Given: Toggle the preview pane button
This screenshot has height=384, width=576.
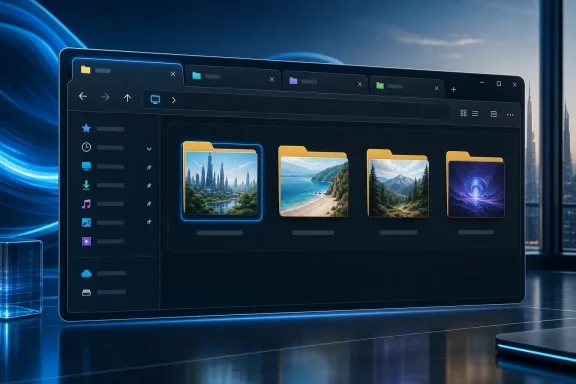Looking at the screenshot, I should click(x=494, y=114).
